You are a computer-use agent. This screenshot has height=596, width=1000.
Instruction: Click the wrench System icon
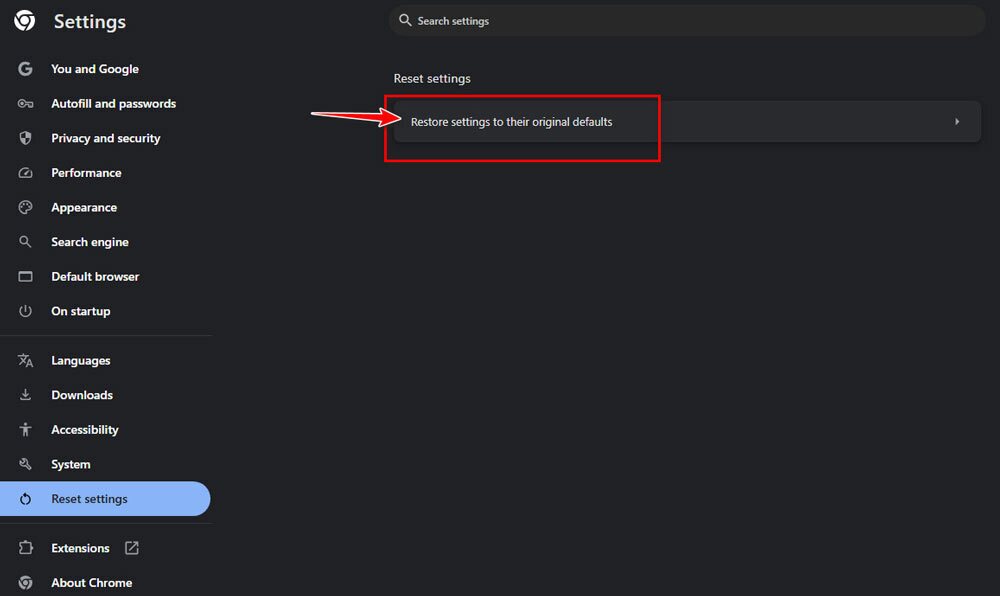25,464
